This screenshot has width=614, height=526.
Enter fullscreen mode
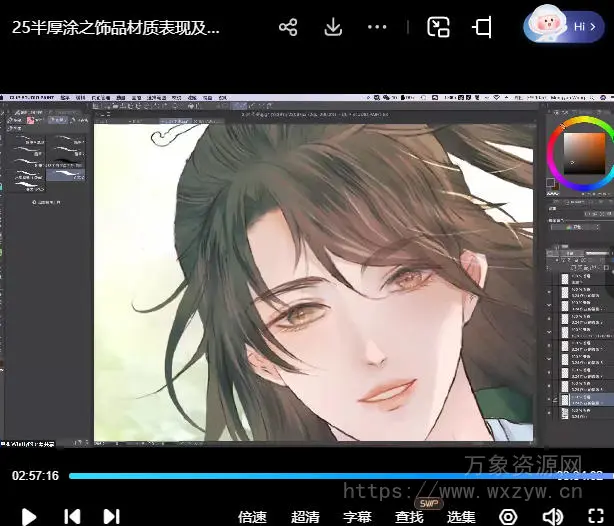pos(595,517)
